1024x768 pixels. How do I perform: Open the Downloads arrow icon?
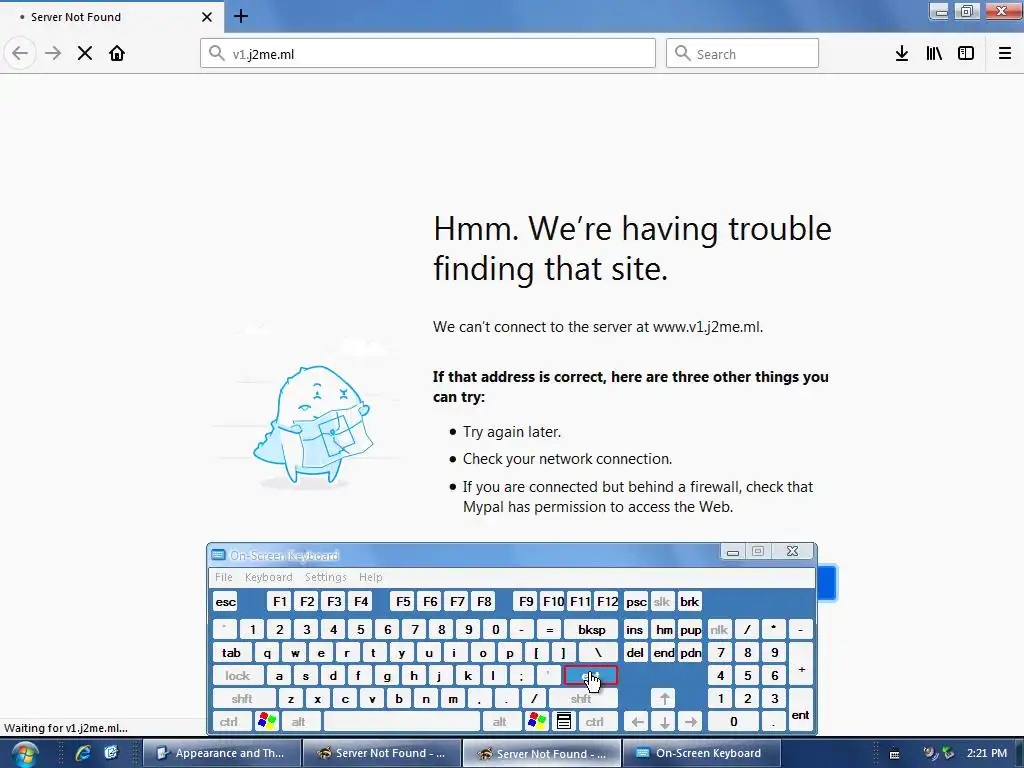coord(902,54)
